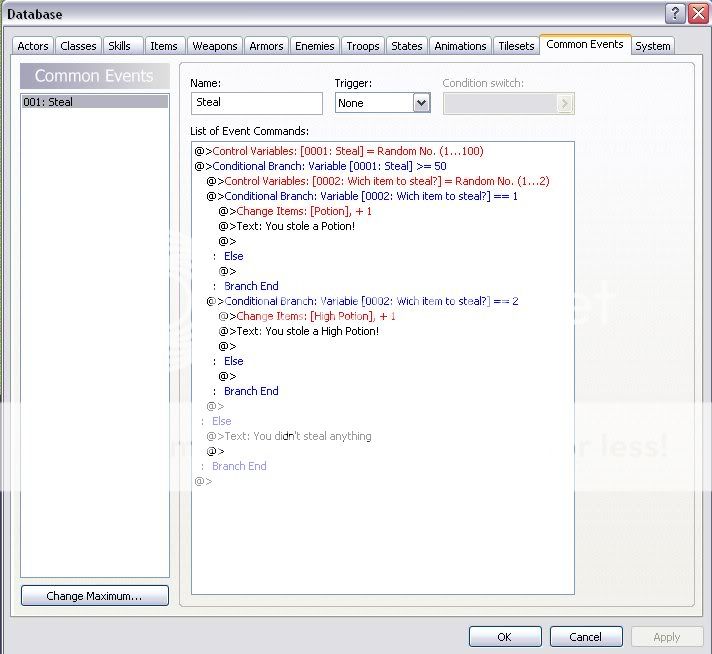Go to the Items tab

click(163, 46)
